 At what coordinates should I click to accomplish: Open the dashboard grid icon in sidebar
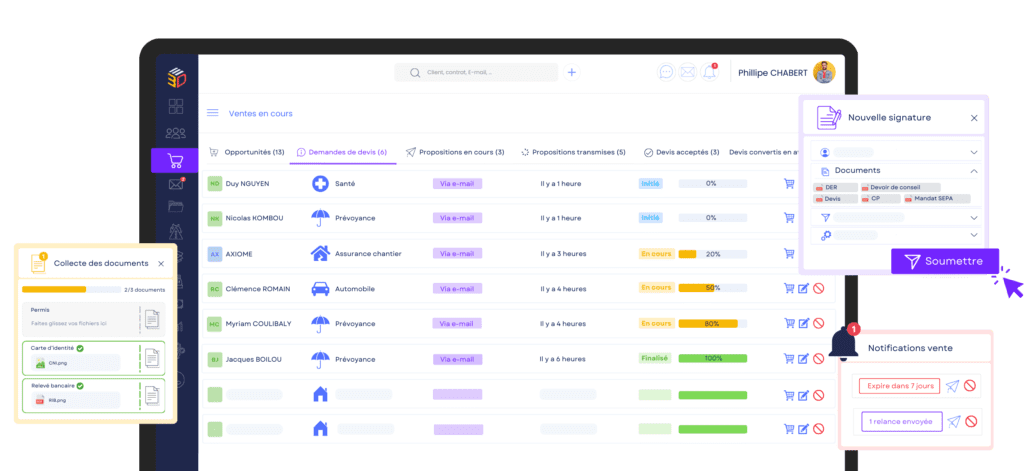click(x=175, y=106)
